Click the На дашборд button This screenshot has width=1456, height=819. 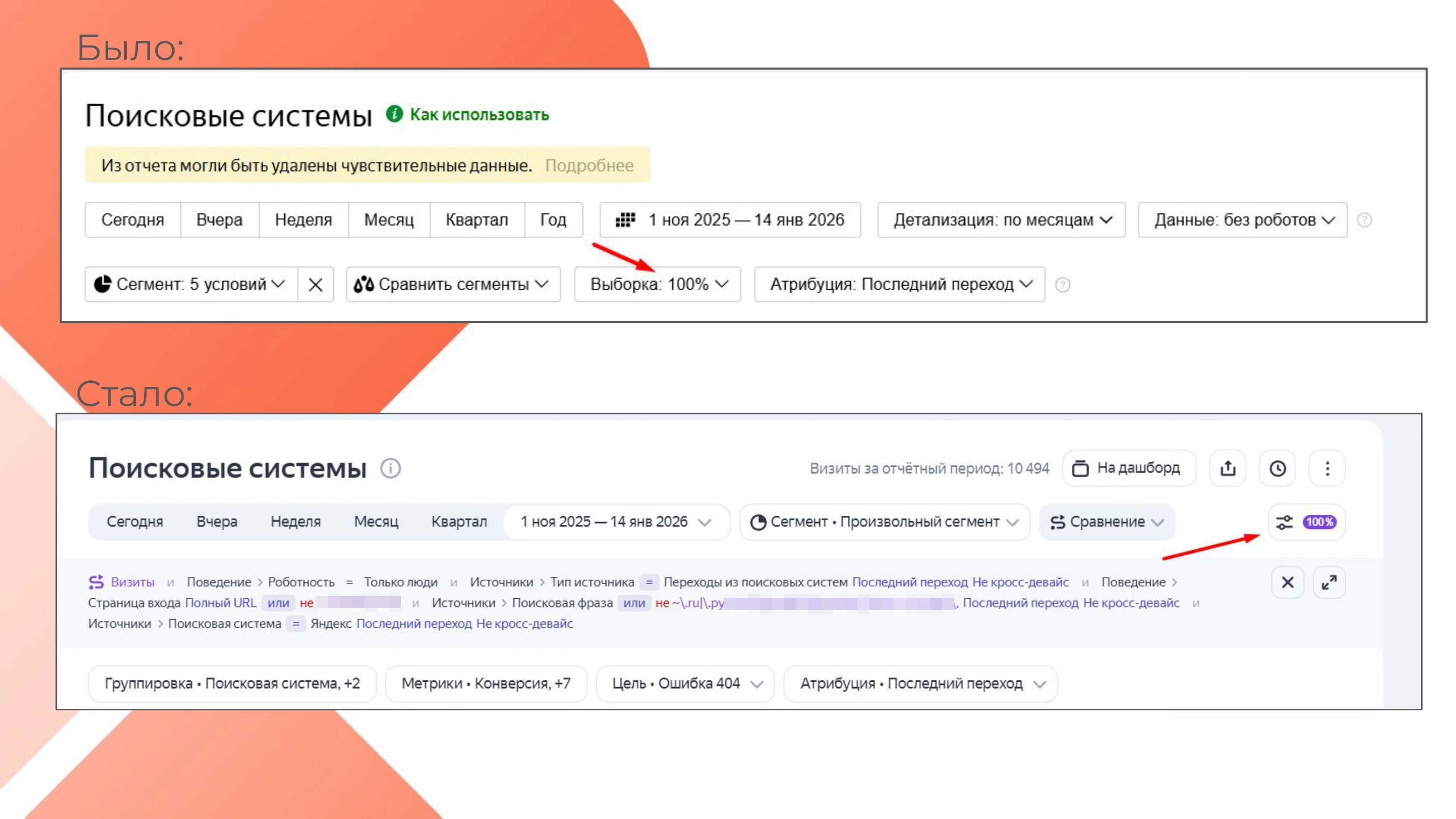point(1128,468)
